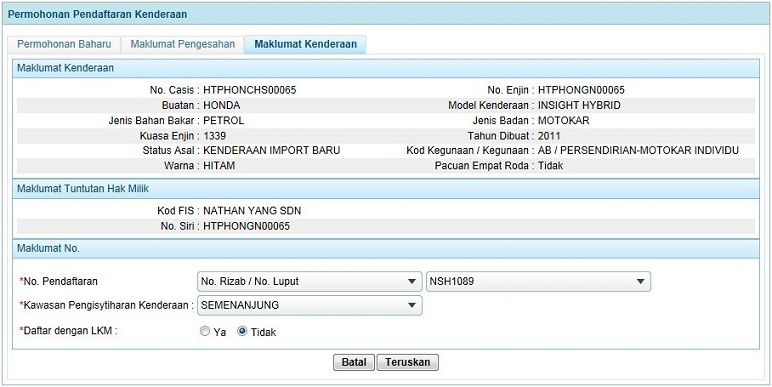
Task: Click the model value INSIGHT HYBRID
Action: 579,105
